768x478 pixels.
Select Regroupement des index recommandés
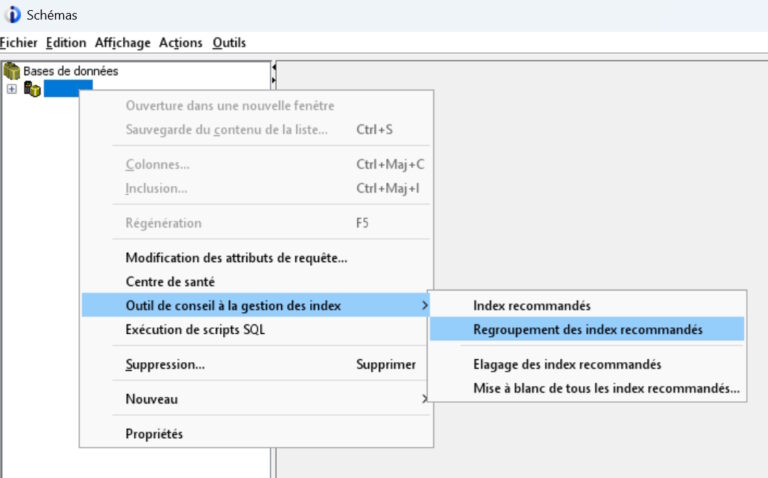point(588,329)
